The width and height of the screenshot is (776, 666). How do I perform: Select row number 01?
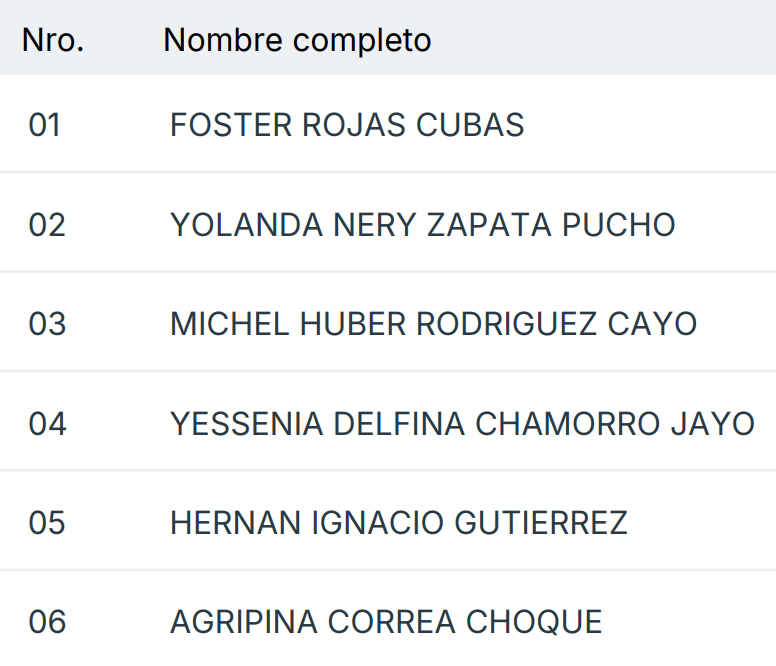coord(45,125)
